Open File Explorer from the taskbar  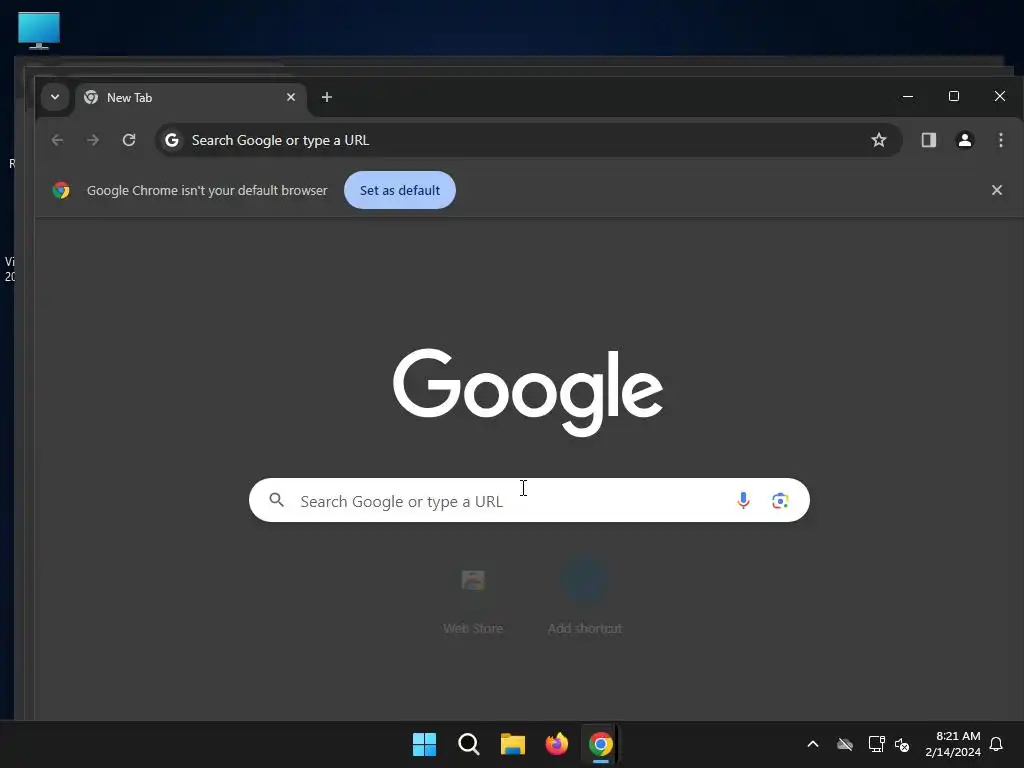coord(513,744)
